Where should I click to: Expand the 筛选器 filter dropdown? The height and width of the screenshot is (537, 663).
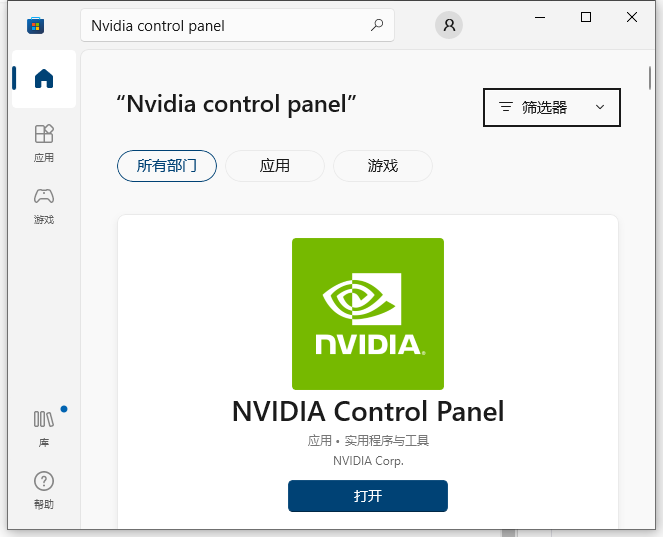coord(552,107)
